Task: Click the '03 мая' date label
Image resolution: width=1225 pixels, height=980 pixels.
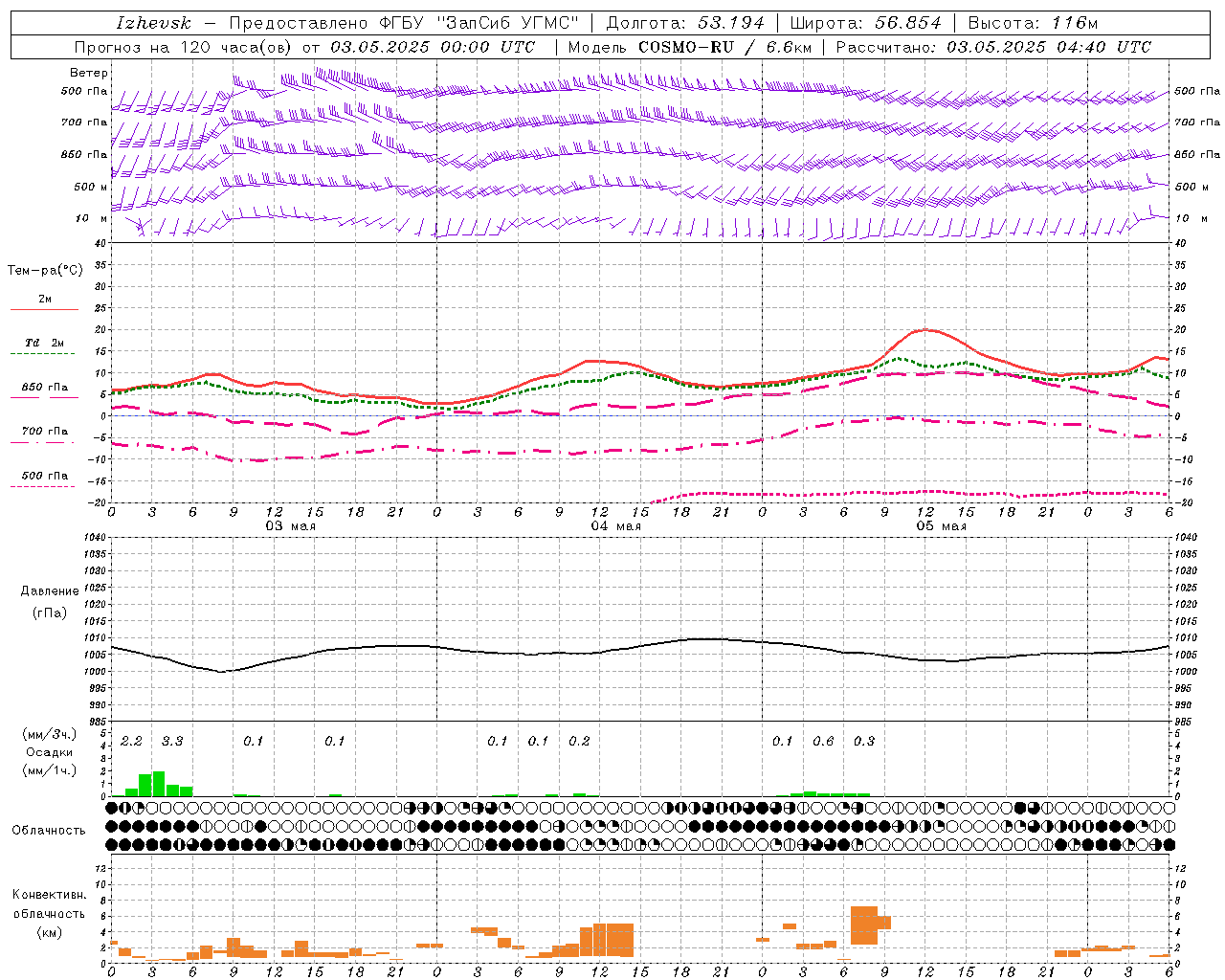Action: tap(290, 526)
